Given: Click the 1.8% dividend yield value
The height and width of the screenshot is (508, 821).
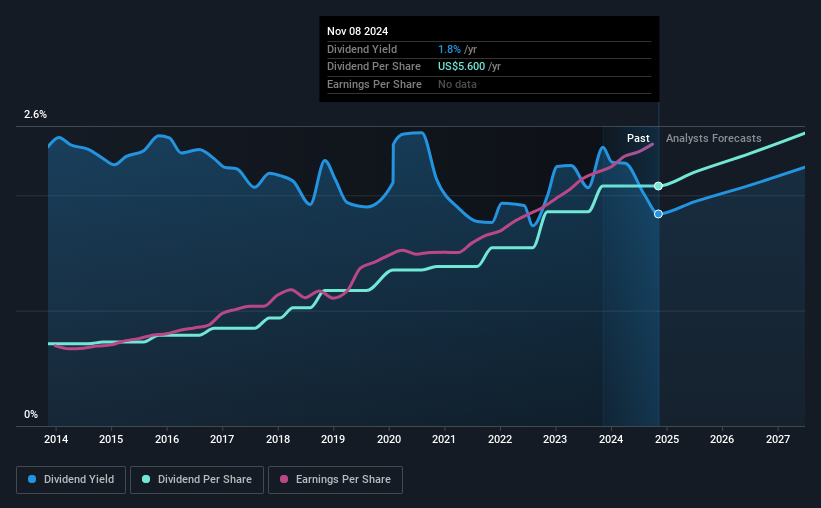Looking at the screenshot, I should 449,49.
